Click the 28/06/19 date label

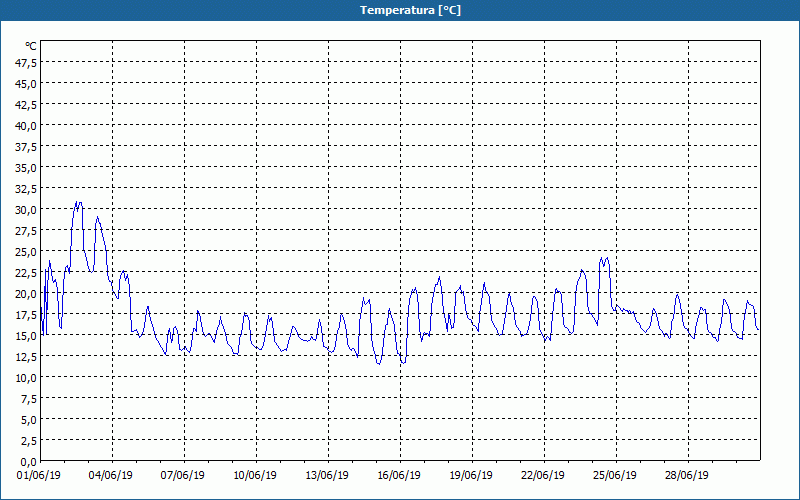(x=687, y=476)
